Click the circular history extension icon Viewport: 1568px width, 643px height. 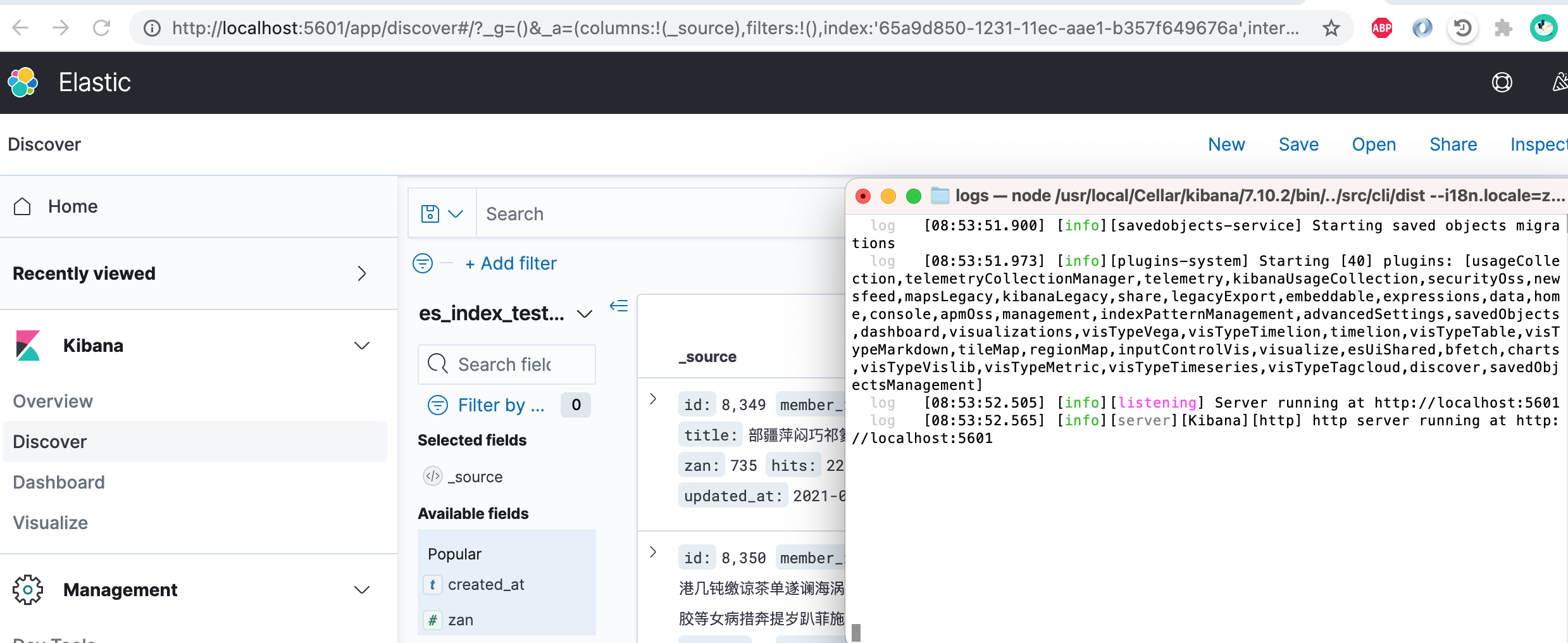(x=1462, y=28)
